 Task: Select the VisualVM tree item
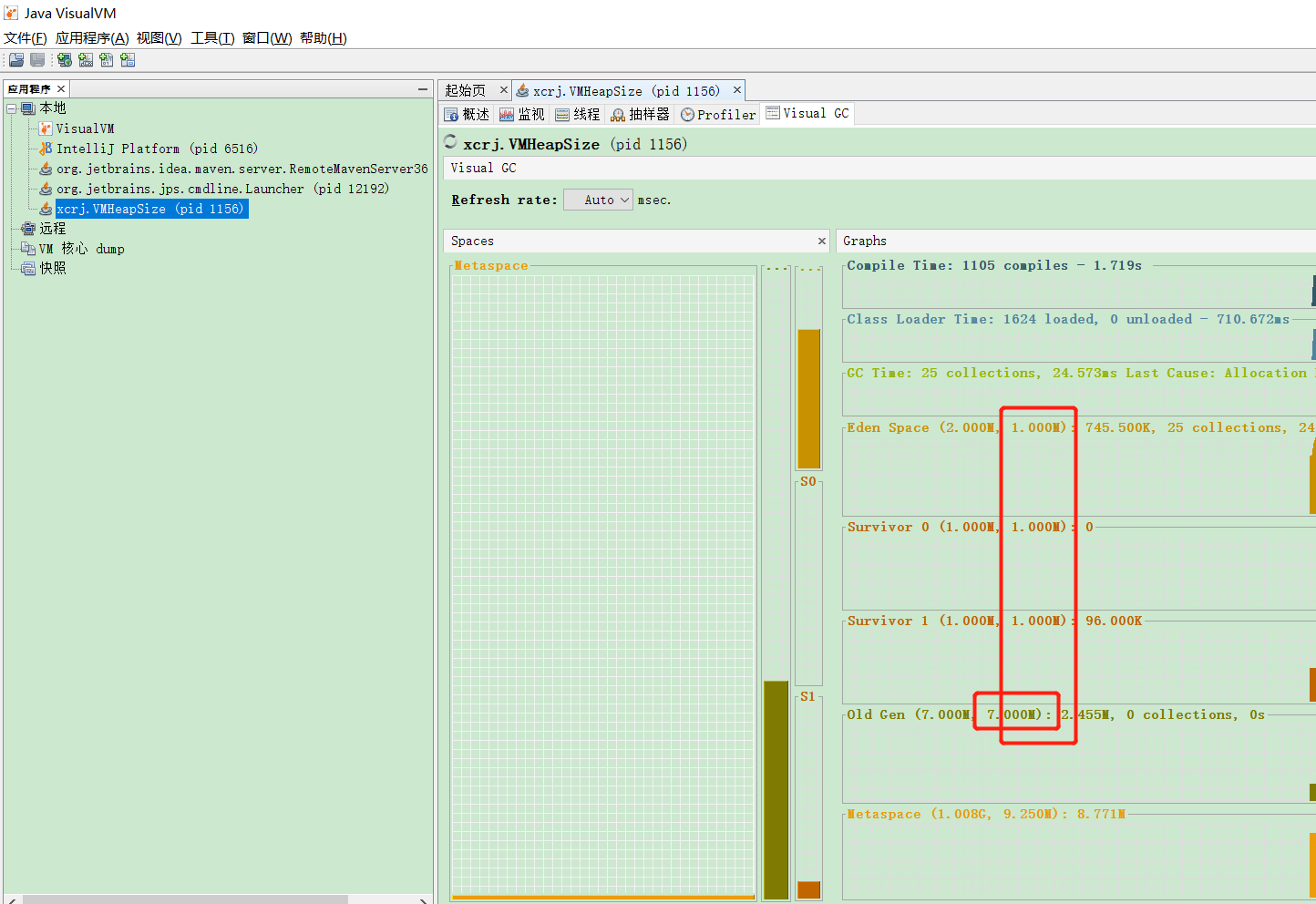(85, 128)
